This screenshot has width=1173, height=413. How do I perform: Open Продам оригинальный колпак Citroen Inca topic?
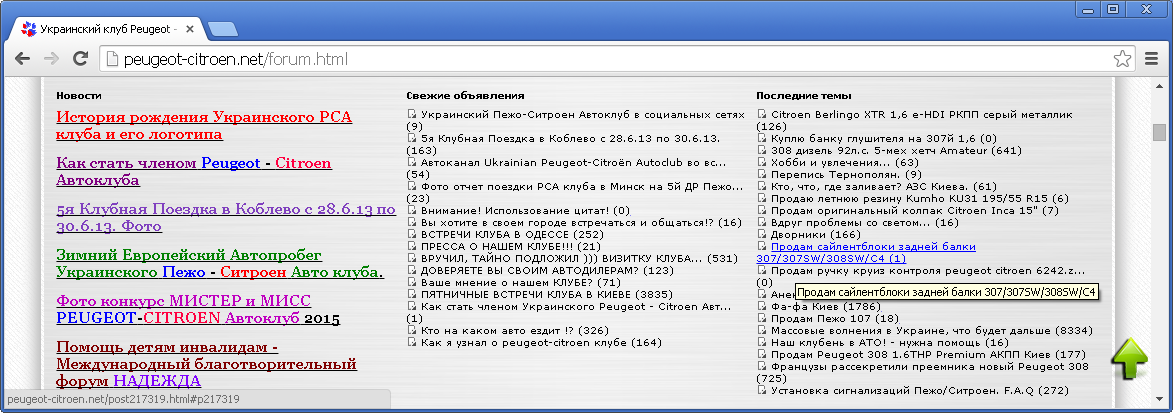pos(914,210)
